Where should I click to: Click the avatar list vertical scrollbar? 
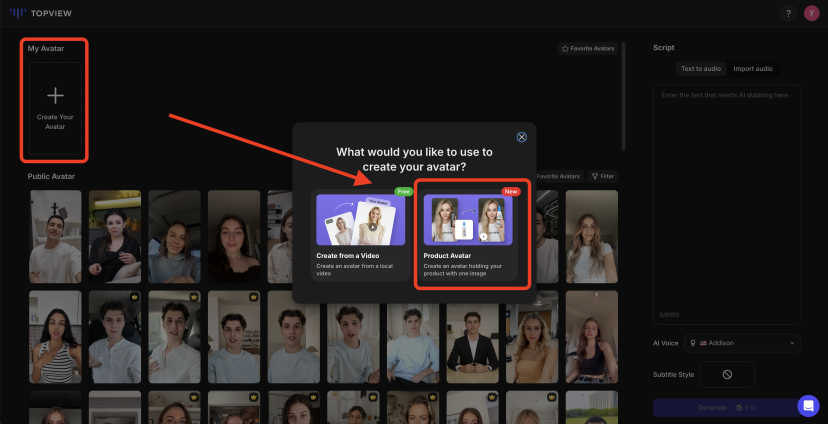coord(624,95)
